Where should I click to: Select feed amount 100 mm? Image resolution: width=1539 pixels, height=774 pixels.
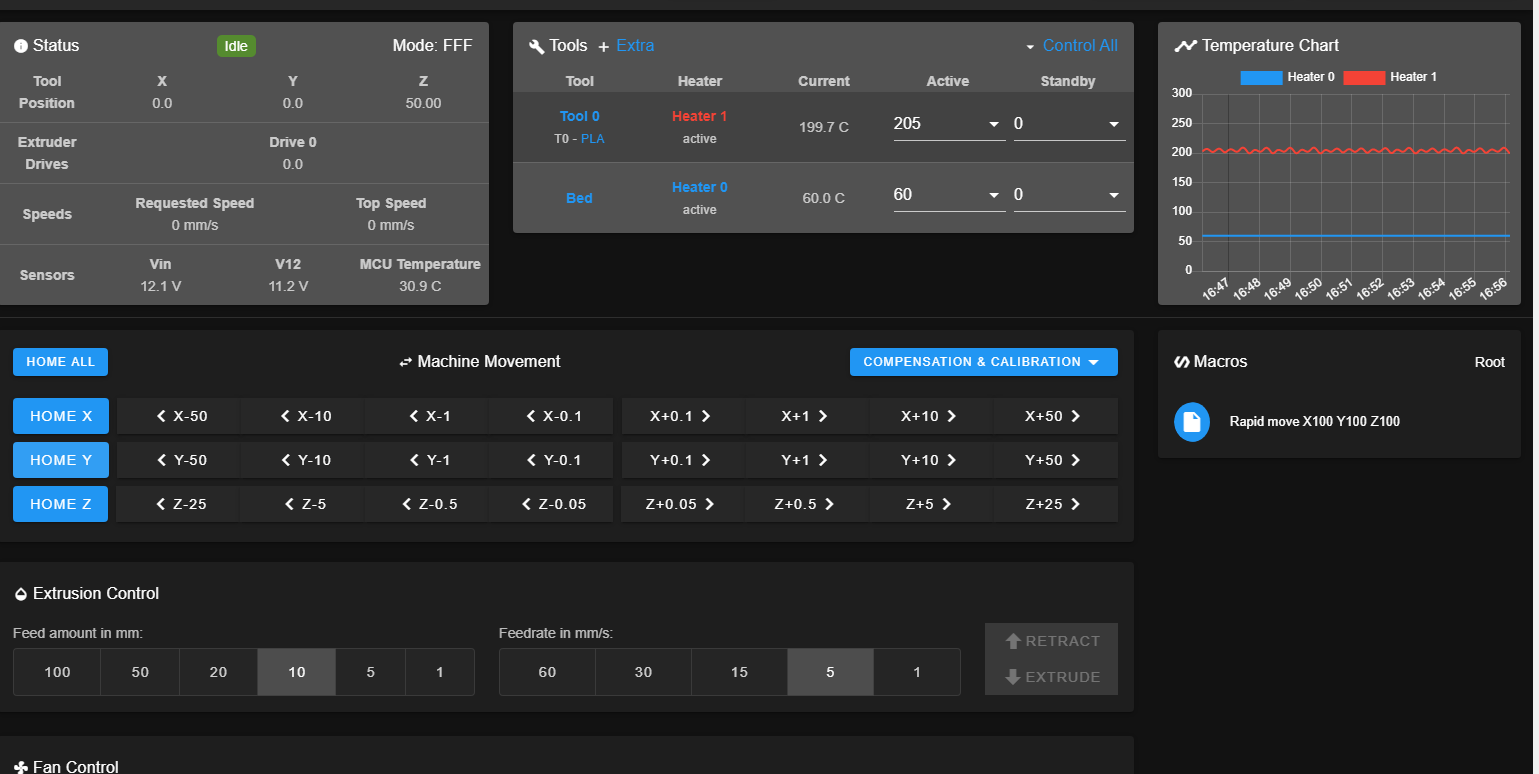(57, 672)
